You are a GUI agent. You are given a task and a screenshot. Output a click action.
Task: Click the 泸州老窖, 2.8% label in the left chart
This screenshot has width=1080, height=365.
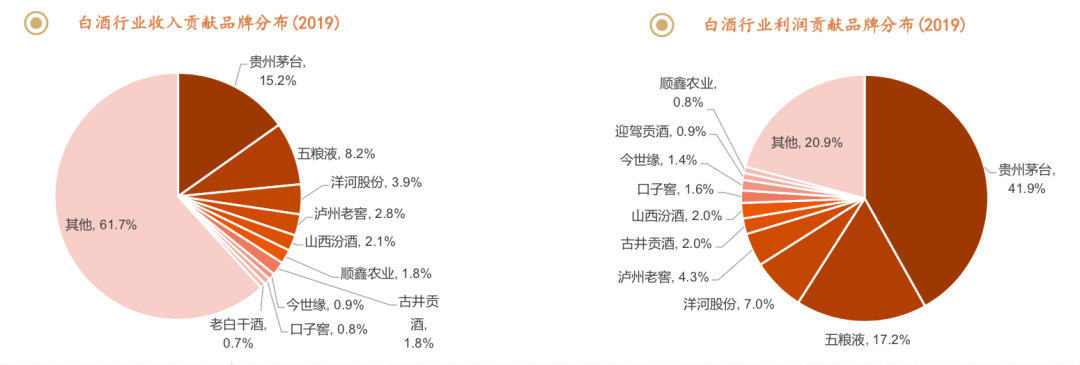358,213
